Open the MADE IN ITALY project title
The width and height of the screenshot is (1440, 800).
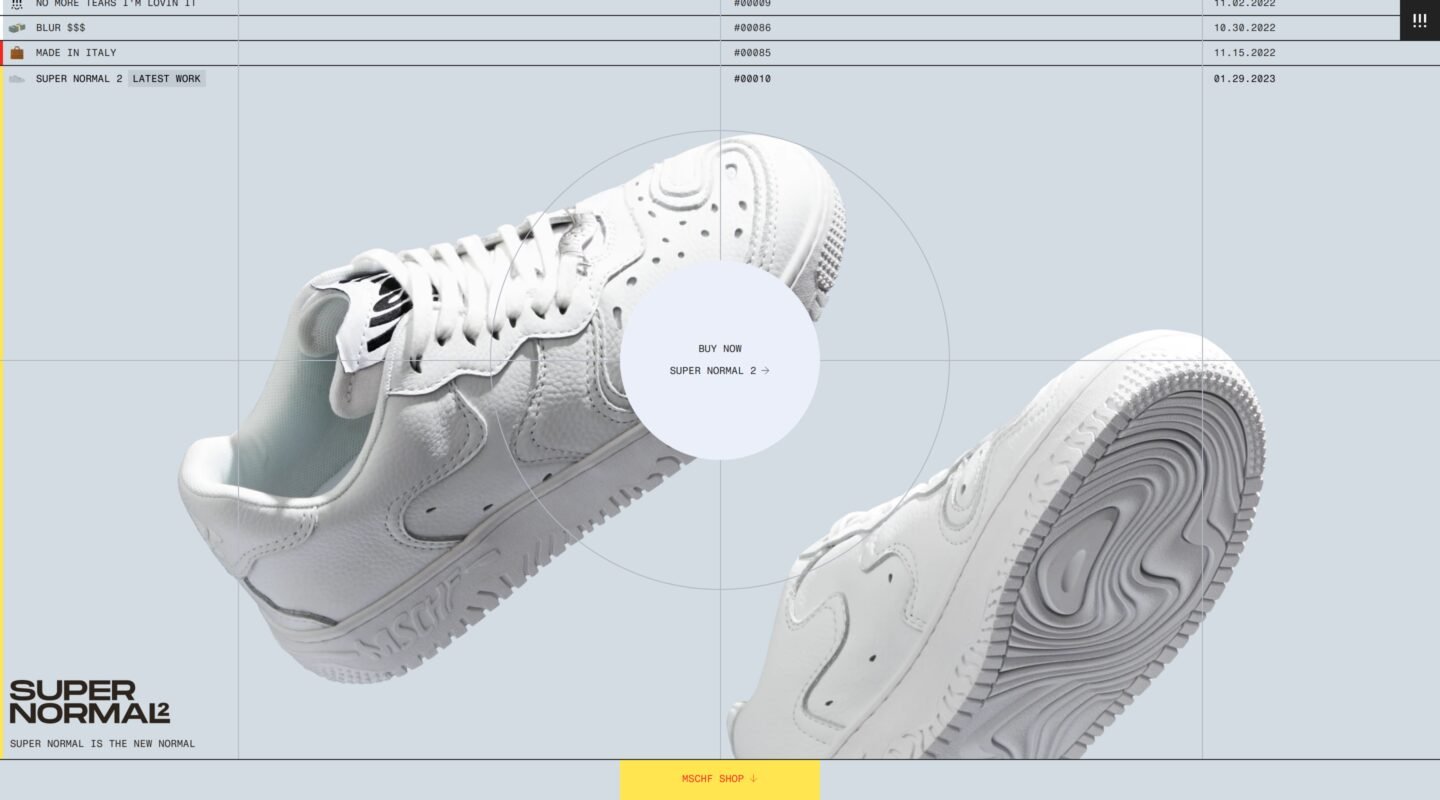pos(76,53)
